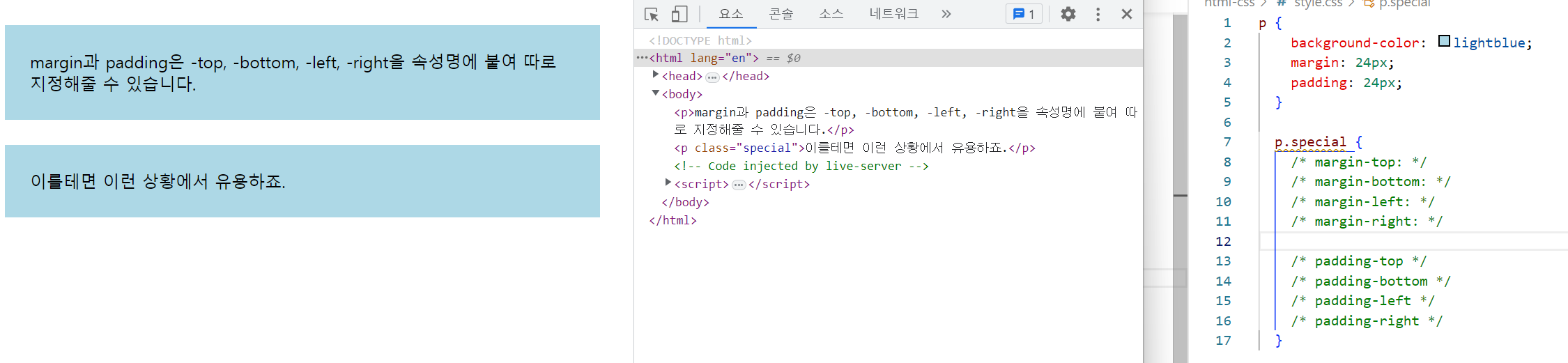The height and width of the screenshot is (363, 1568).
Task: Switch to the 네트워크 (Network) tab
Action: coord(893,14)
